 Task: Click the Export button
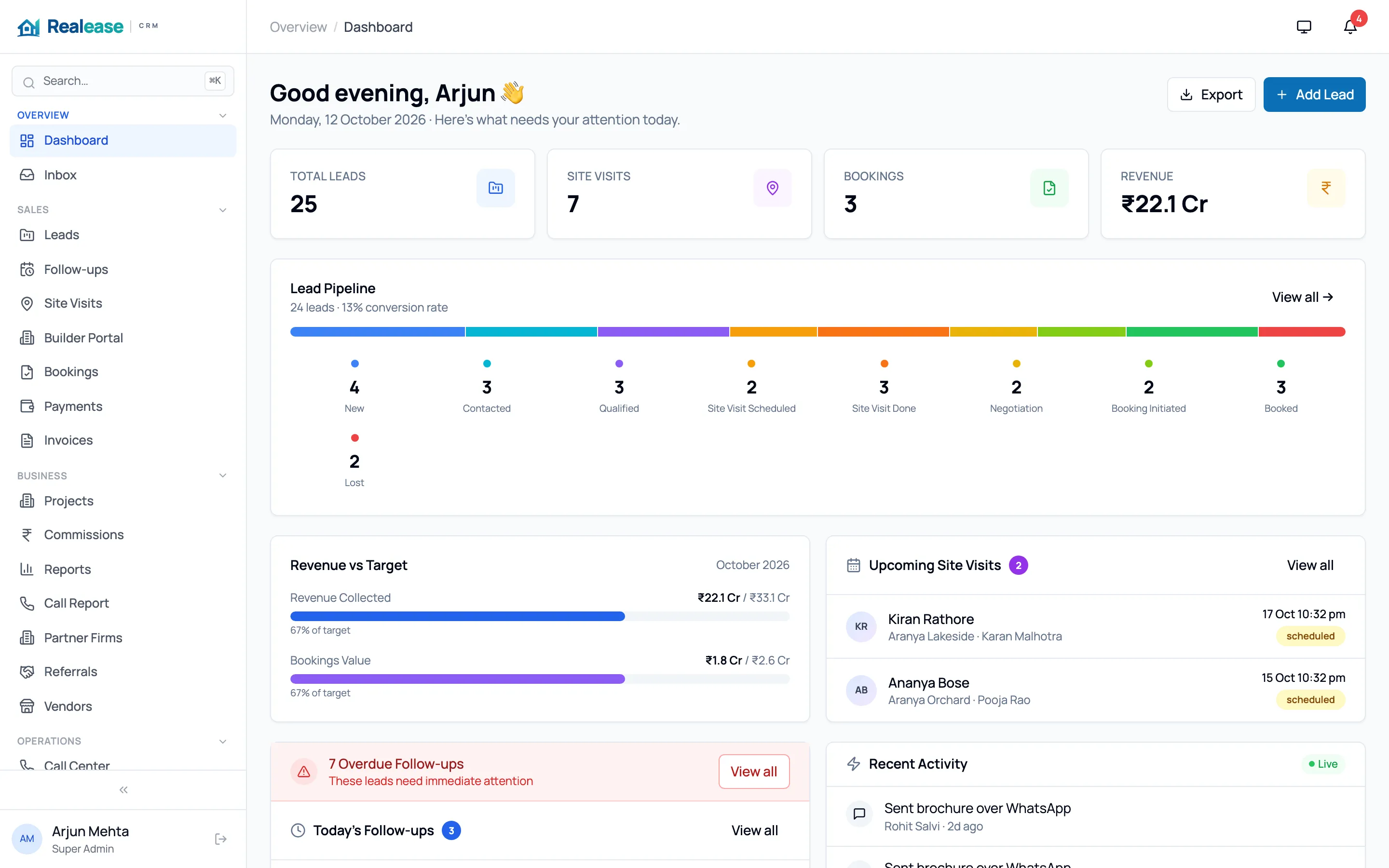(x=1211, y=94)
